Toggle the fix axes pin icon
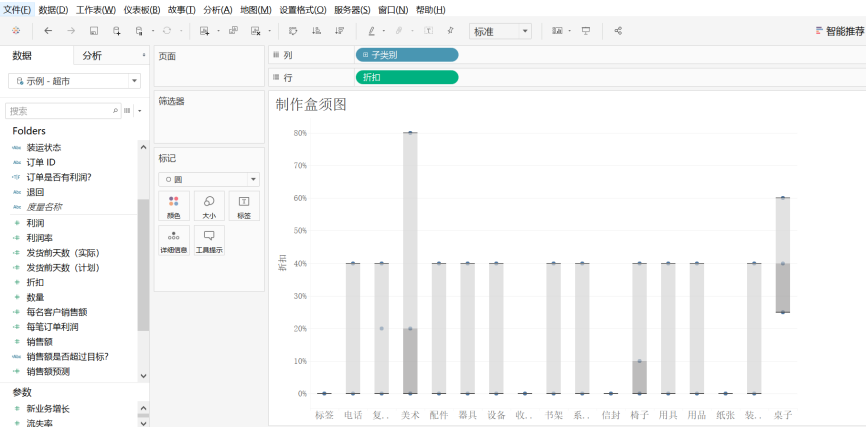The height and width of the screenshot is (427, 866). [450, 31]
